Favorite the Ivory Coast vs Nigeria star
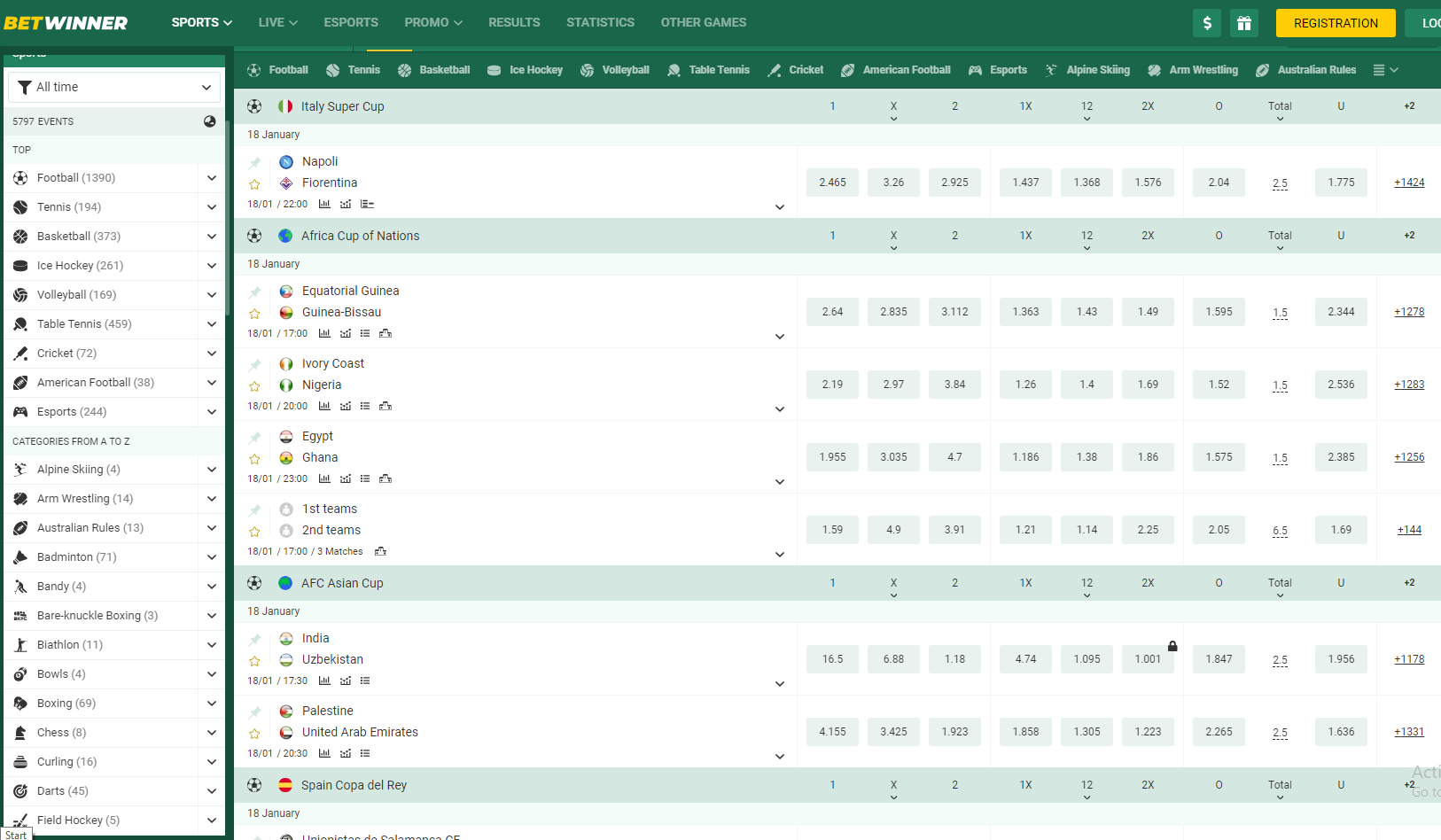This screenshot has width=1441, height=840. tap(255, 386)
